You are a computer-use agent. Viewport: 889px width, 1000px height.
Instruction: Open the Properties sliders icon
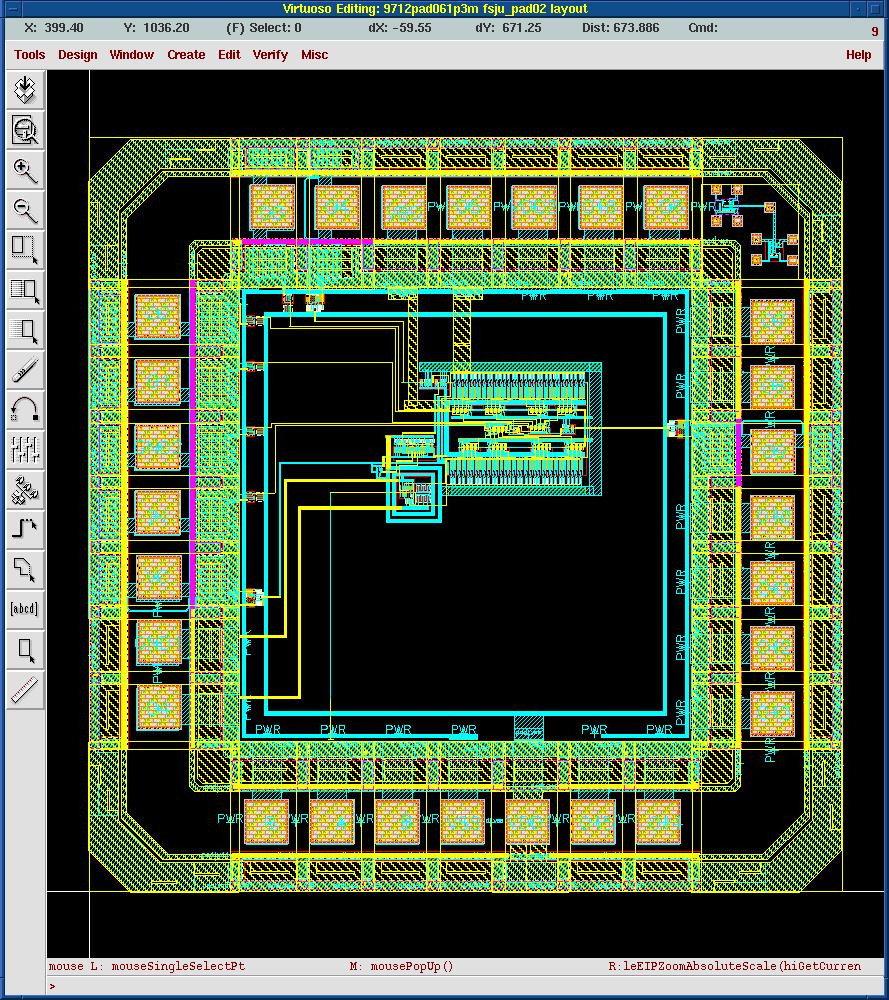click(25, 449)
